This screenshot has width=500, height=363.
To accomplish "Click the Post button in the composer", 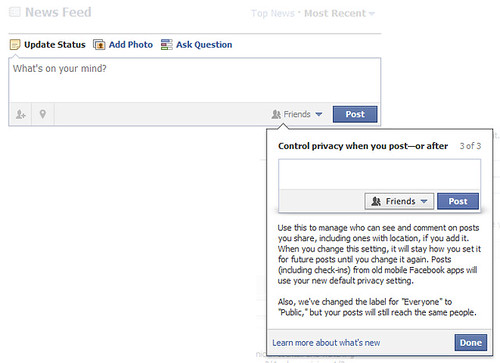I will coord(355,114).
